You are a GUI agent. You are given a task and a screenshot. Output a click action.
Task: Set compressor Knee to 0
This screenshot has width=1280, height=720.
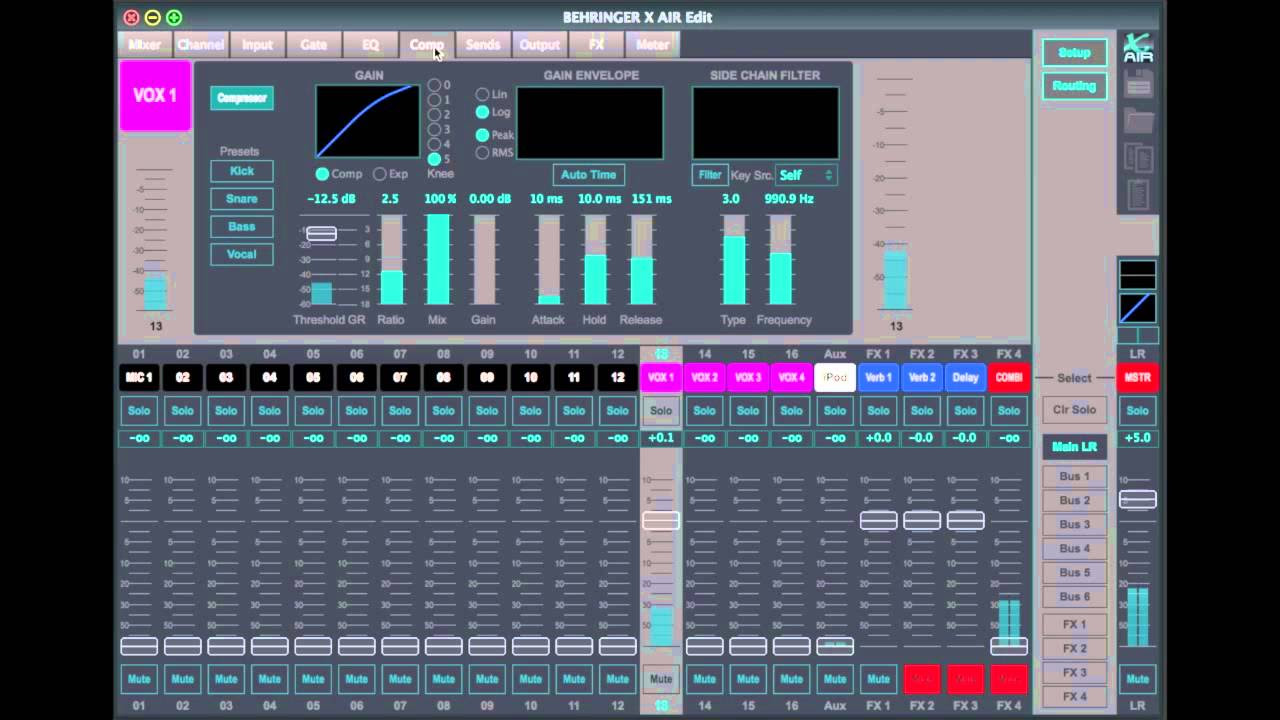(x=434, y=85)
